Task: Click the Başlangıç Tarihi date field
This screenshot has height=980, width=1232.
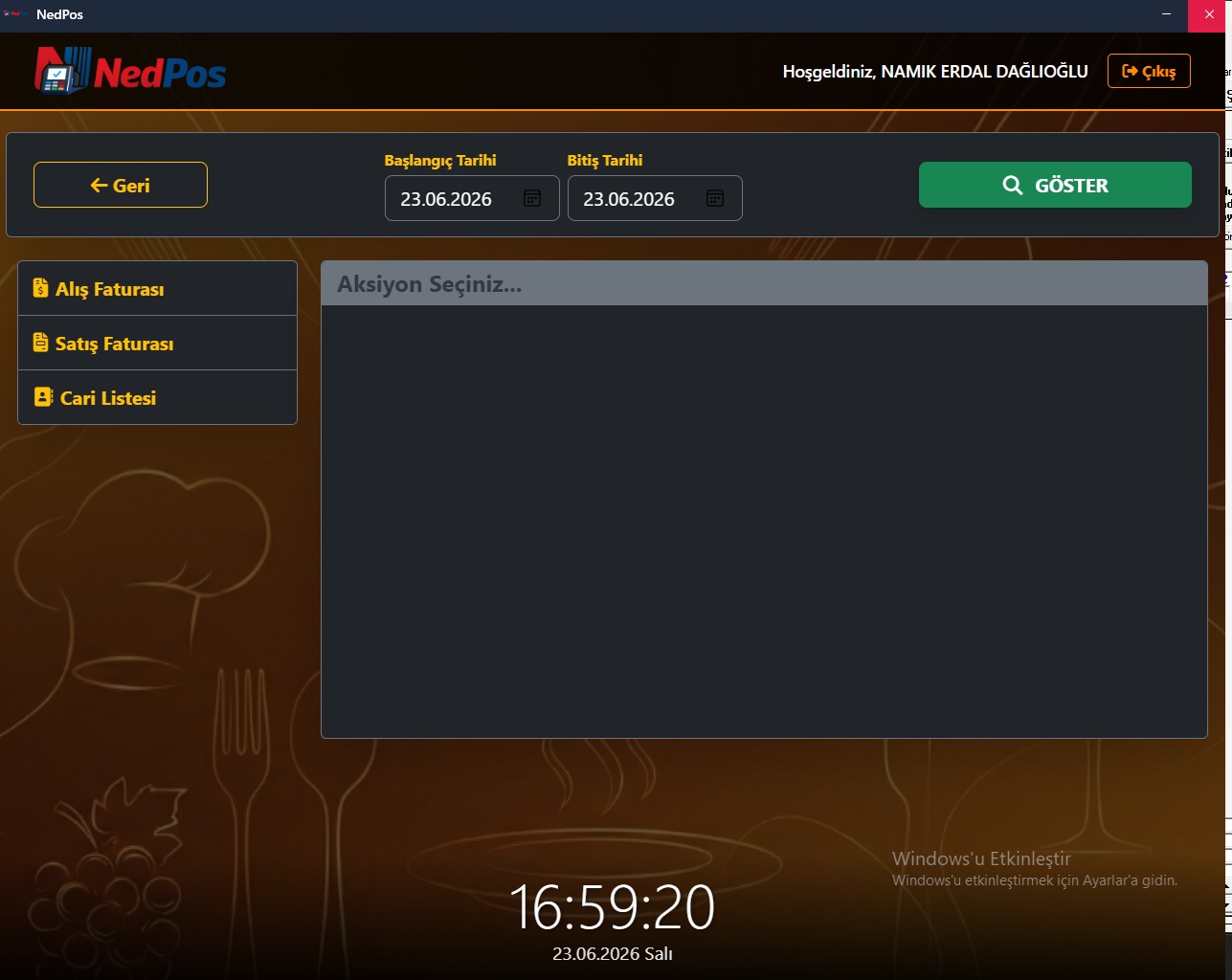Action: 472,198
